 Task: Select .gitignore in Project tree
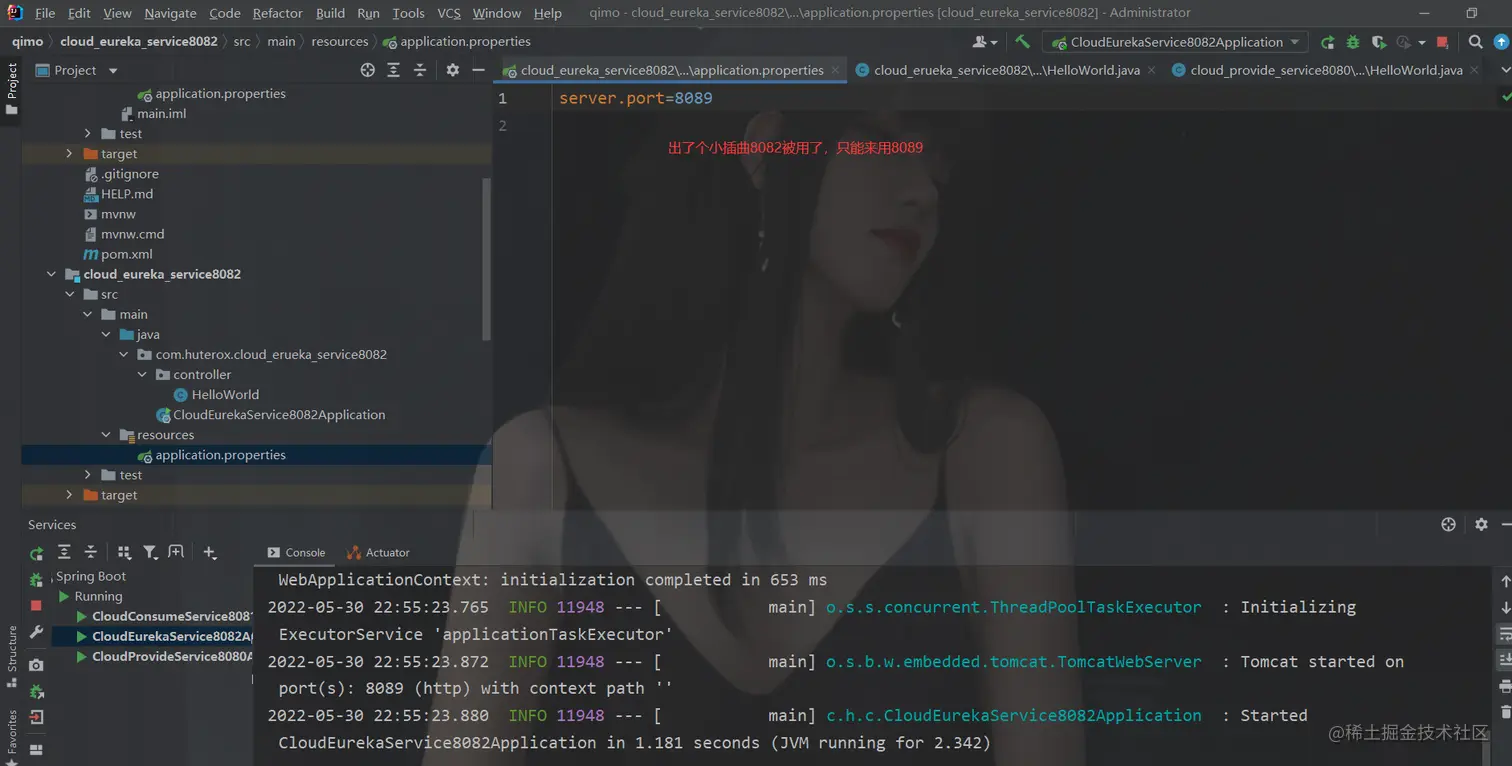click(x=129, y=174)
